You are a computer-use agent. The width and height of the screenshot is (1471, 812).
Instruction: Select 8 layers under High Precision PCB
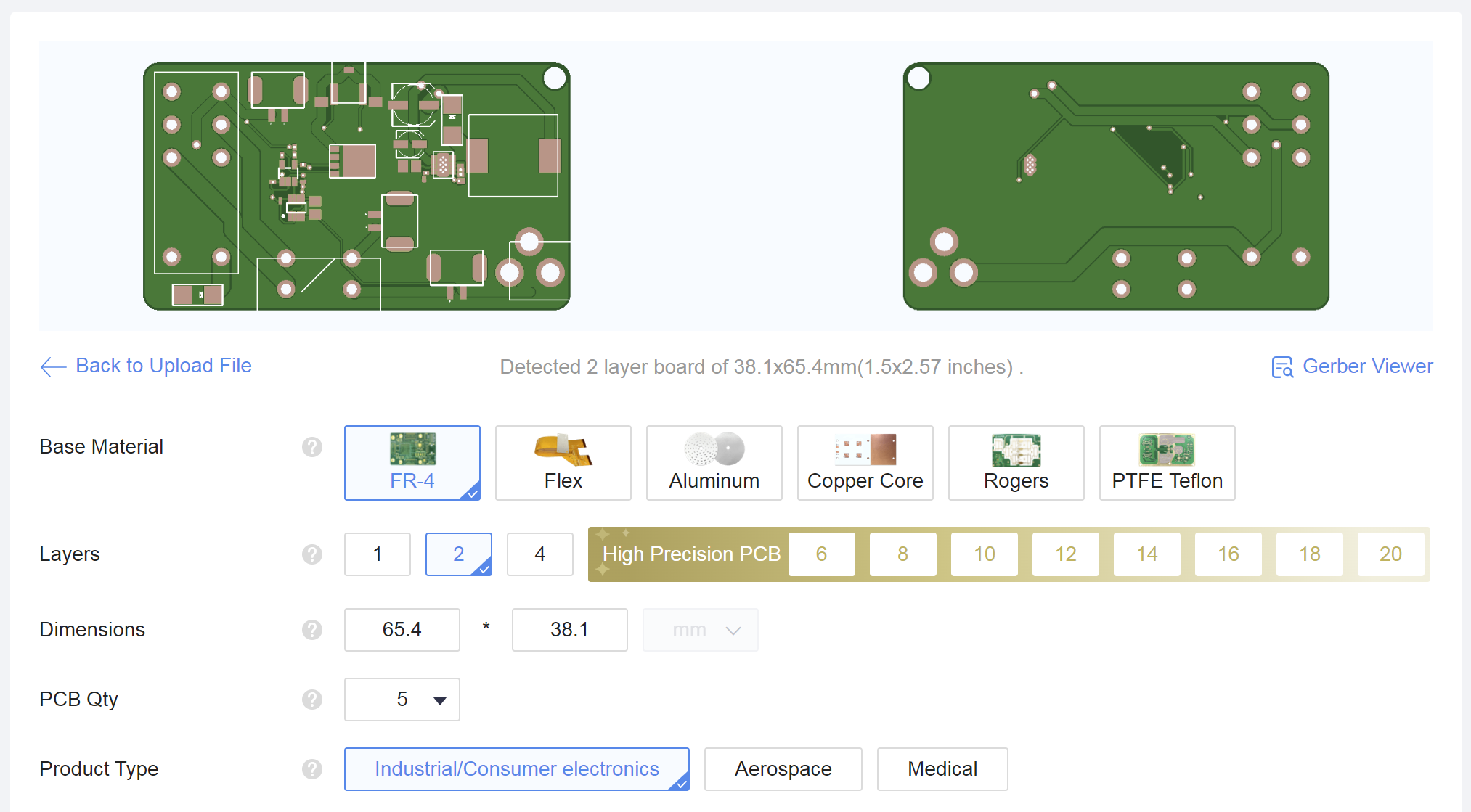tap(902, 554)
